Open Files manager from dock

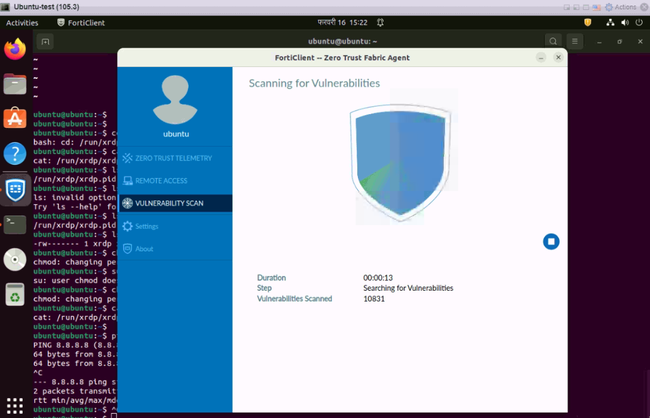point(15,84)
